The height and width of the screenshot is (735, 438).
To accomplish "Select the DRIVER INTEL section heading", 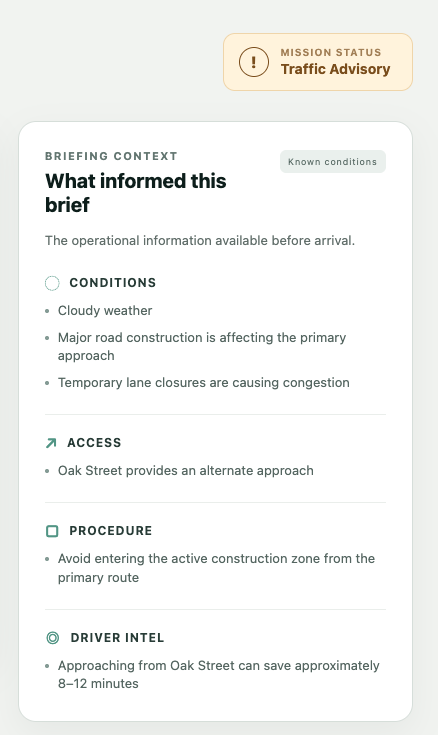I will [117, 638].
